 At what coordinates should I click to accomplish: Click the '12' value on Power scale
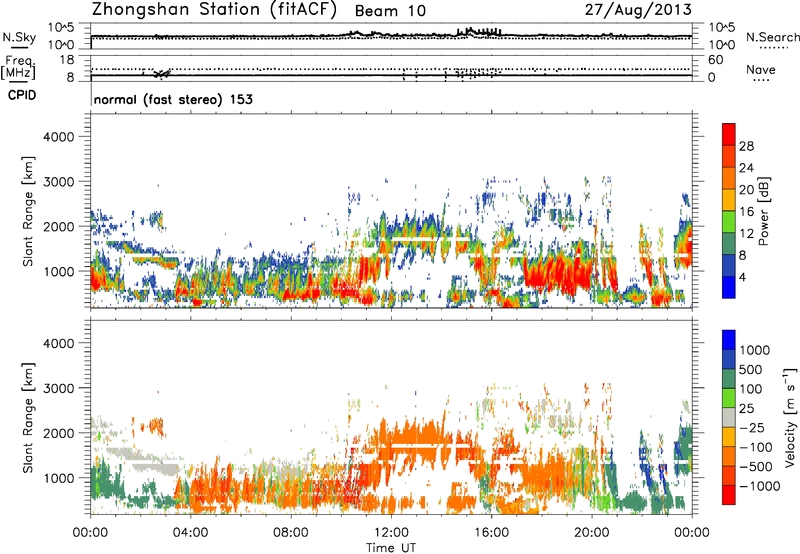point(746,234)
